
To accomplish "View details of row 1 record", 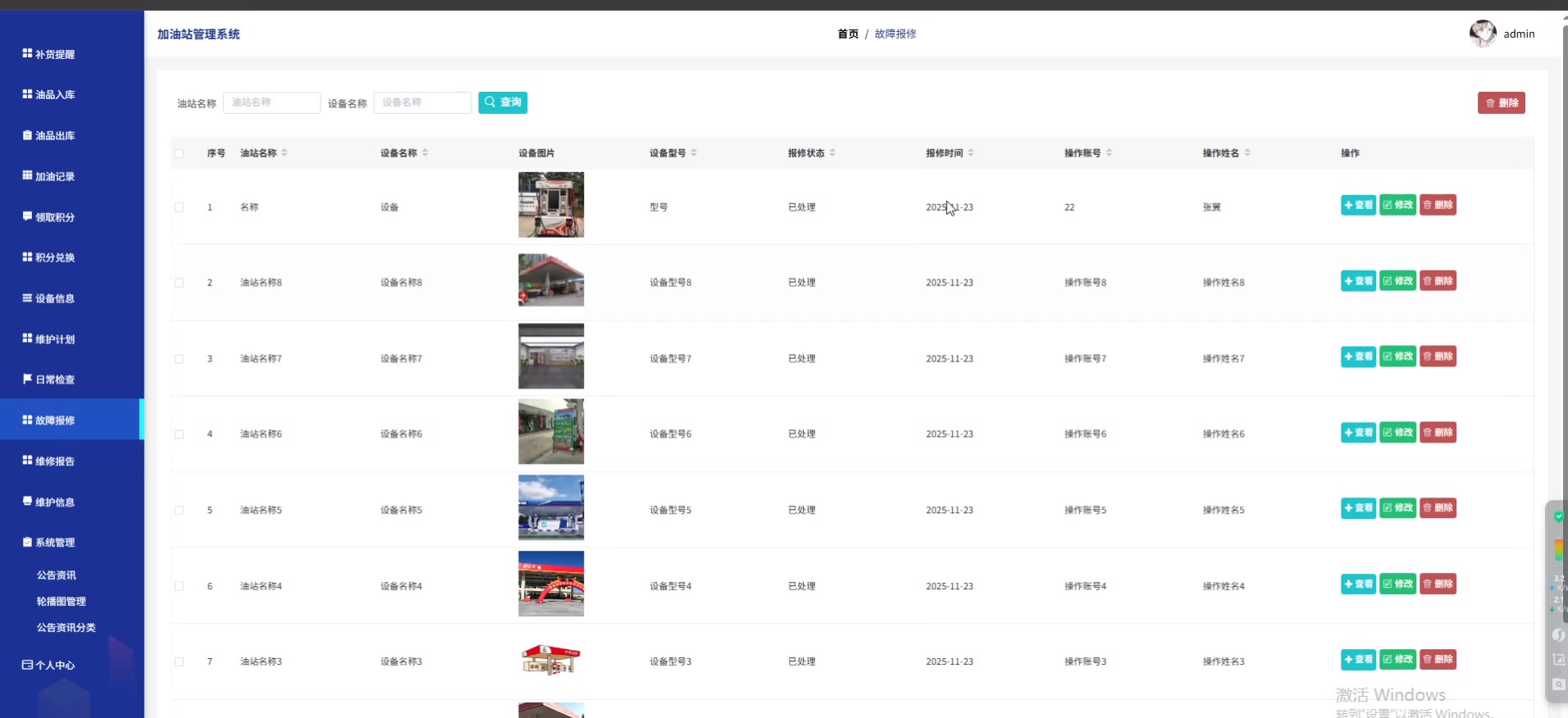I will pyautogui.click(x=1358, y=206).
